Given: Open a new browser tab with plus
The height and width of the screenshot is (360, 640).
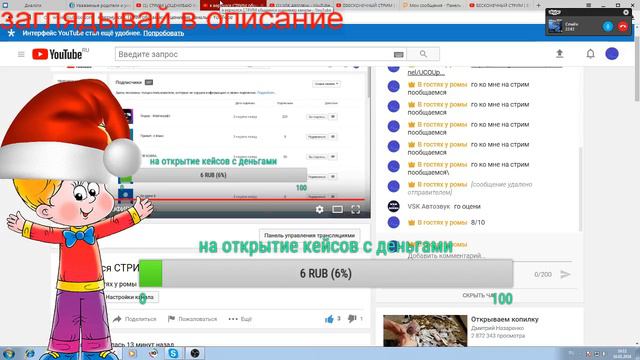Looking at the screenshot, I should pyautogui.click(x=538, y=5).
